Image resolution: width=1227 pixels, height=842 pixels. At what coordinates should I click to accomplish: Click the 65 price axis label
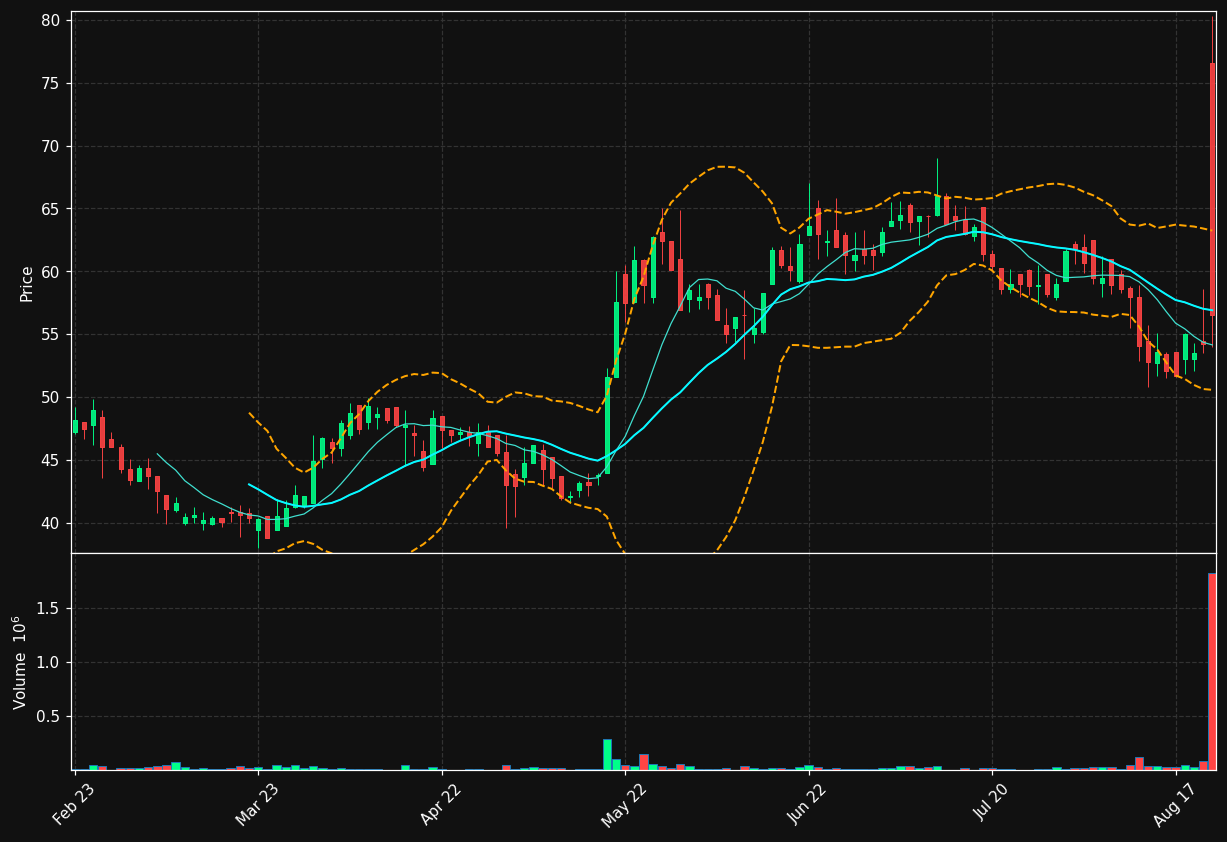51,210
